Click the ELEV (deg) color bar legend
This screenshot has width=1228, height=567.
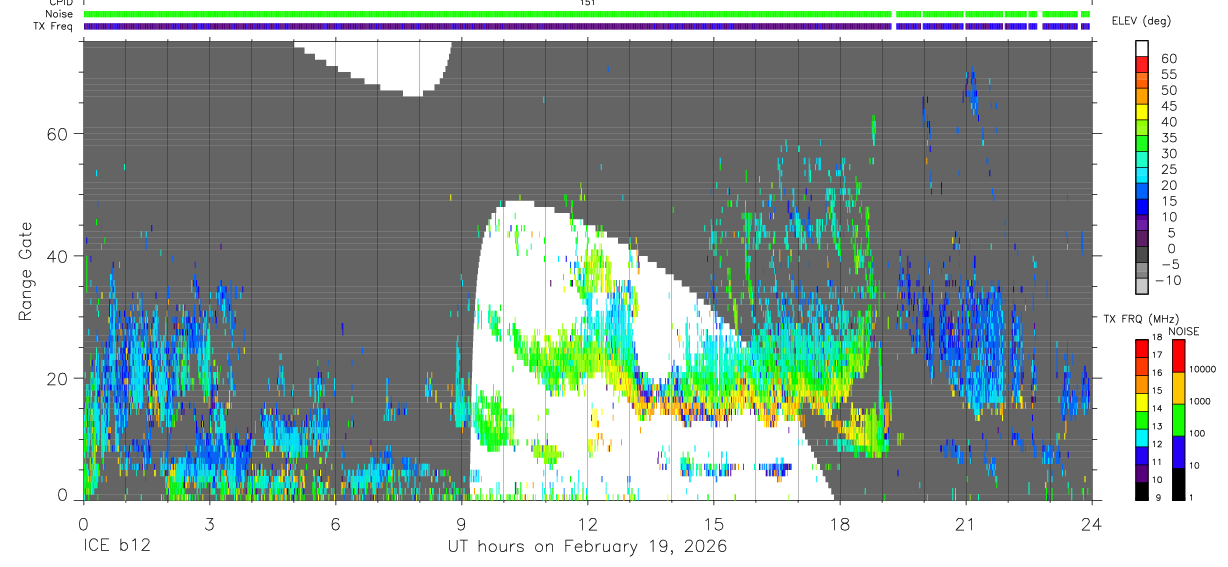click(x=1142, y=168)
